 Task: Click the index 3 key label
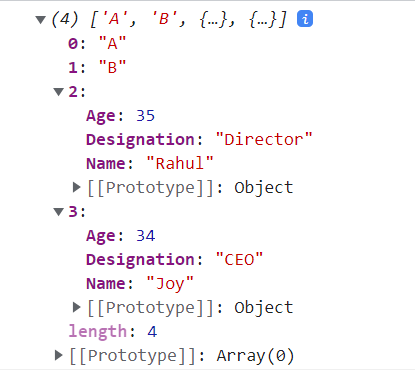click(x=77, y=212)
